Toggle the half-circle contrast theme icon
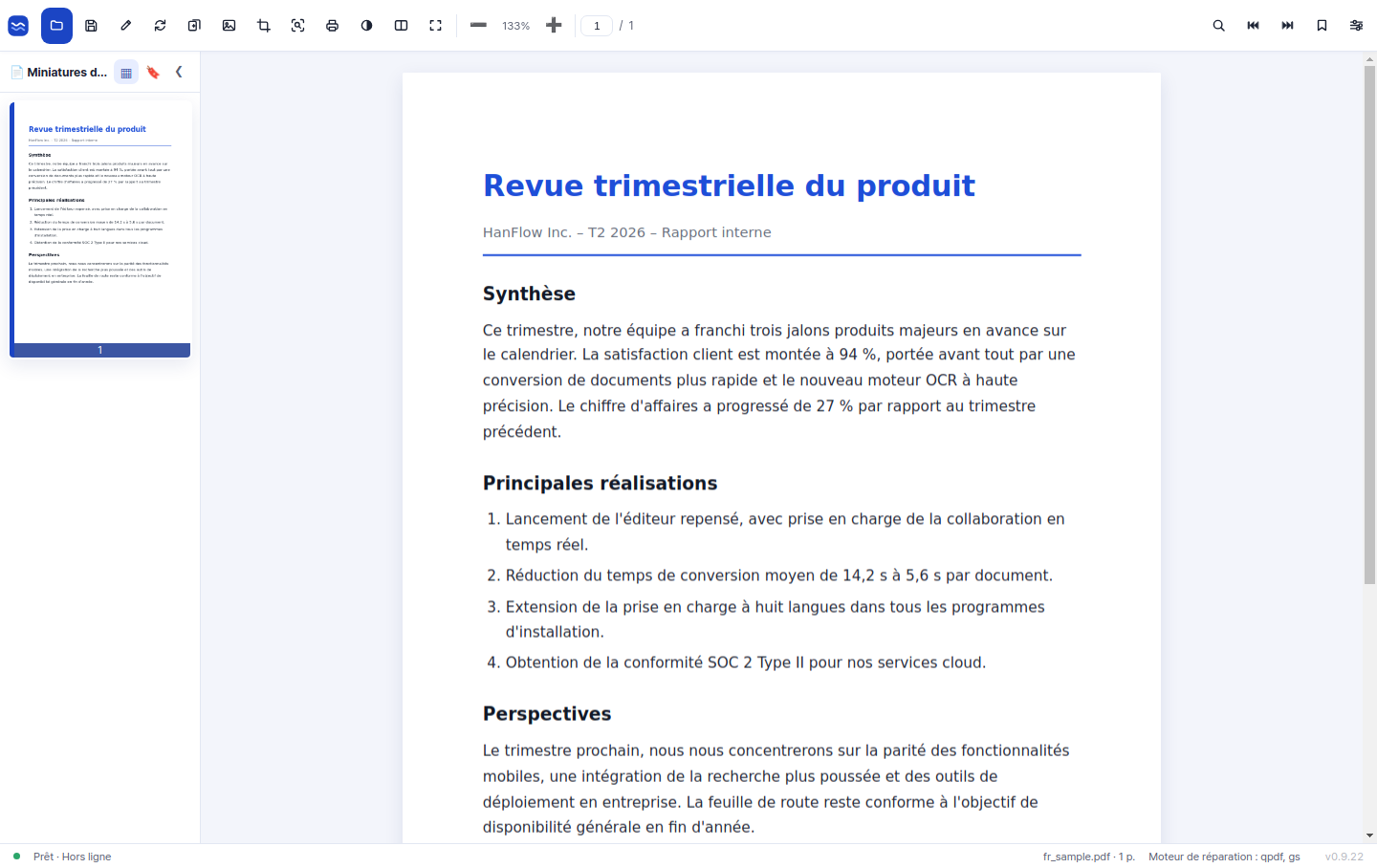The height and width of the screenshot is (868, 1377). pyautogui.click(x=366, y=26)
